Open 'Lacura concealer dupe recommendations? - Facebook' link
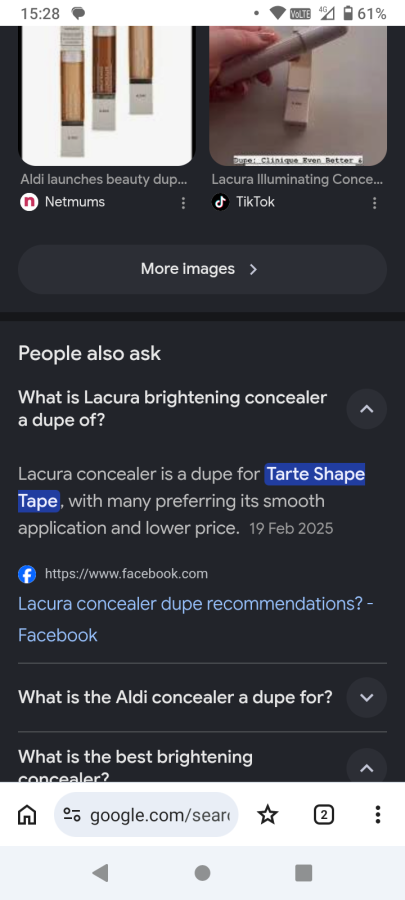This screenshot has height=900, width=405. [x=196, y=619]
